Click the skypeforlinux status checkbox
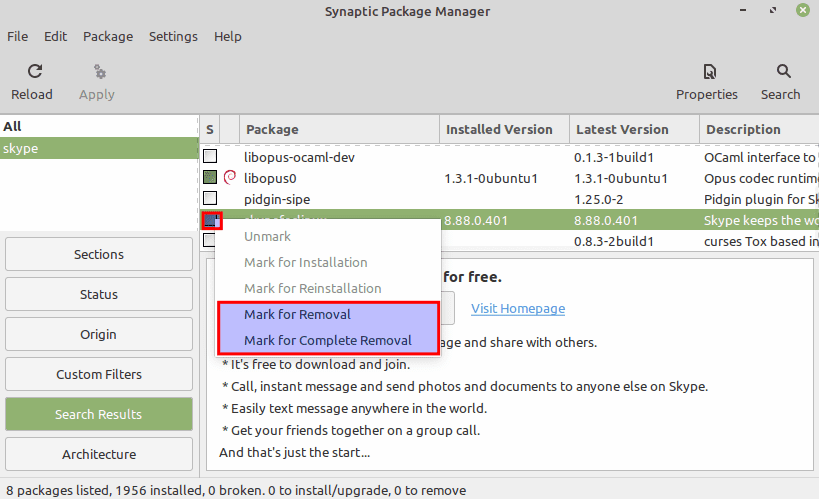Viewport: 819px width, 499px height. click(x=210, y=220)
